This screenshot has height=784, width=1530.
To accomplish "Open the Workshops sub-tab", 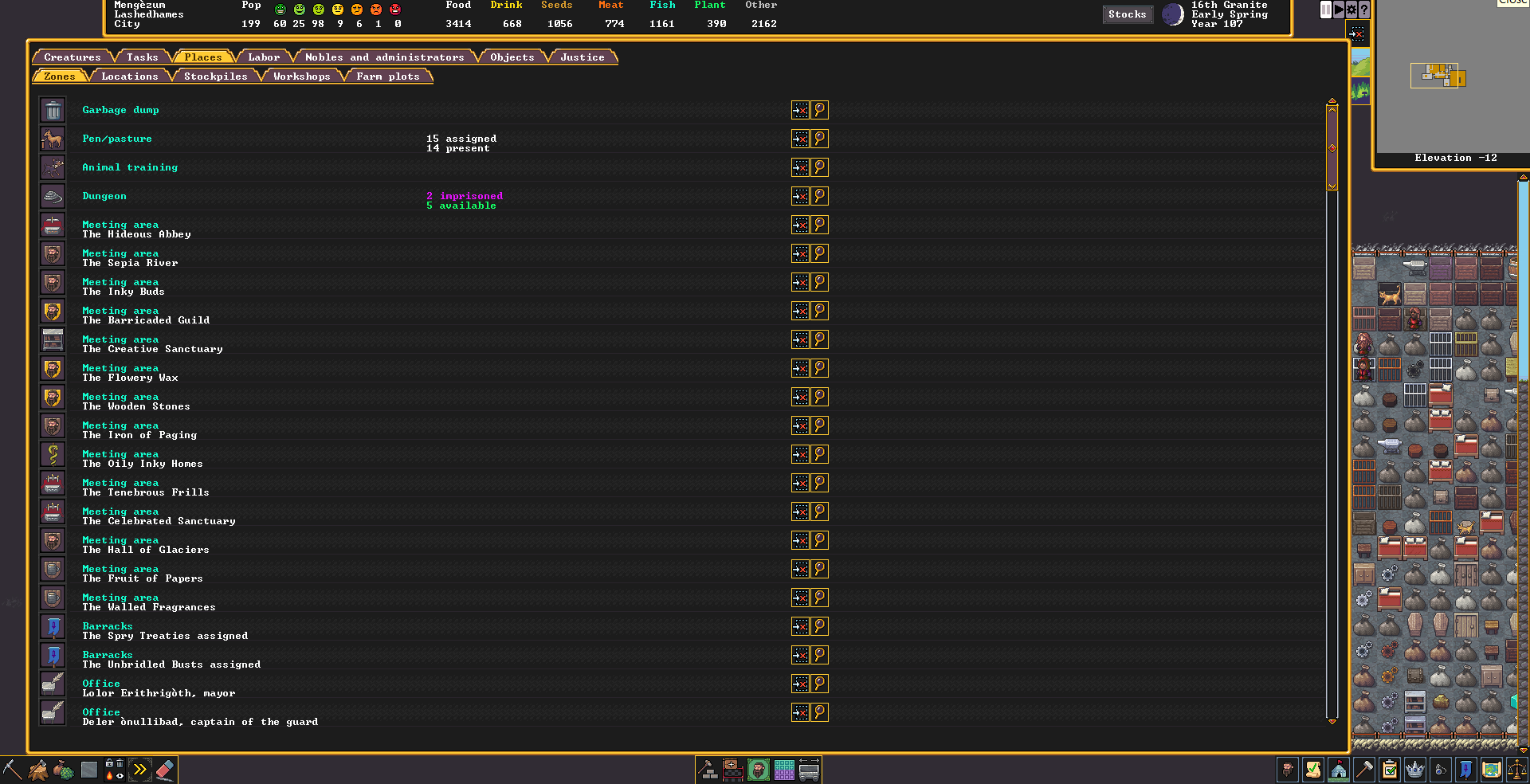I will (302, 76).
